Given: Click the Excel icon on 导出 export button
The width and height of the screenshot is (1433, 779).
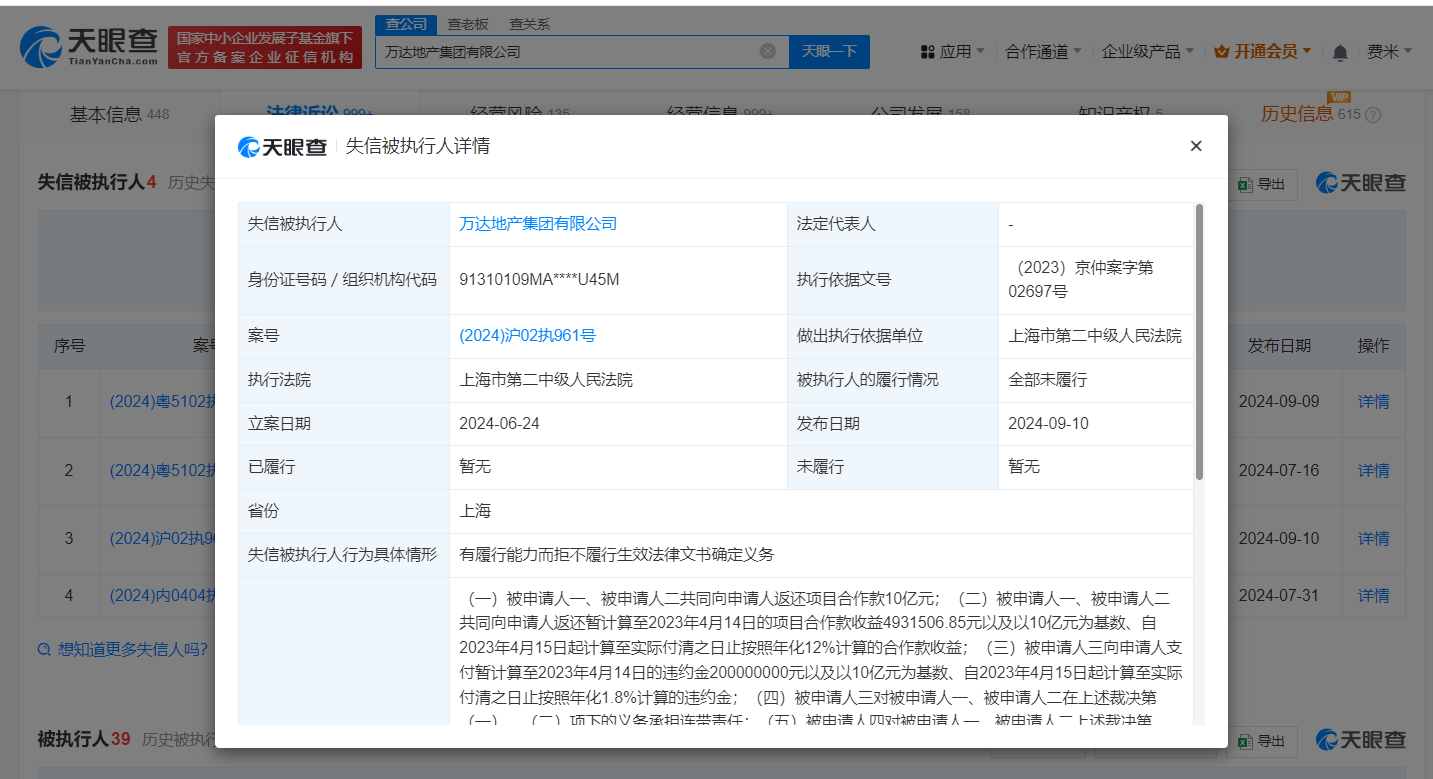Looking at the screenshot, I should tap(1246, 184).
